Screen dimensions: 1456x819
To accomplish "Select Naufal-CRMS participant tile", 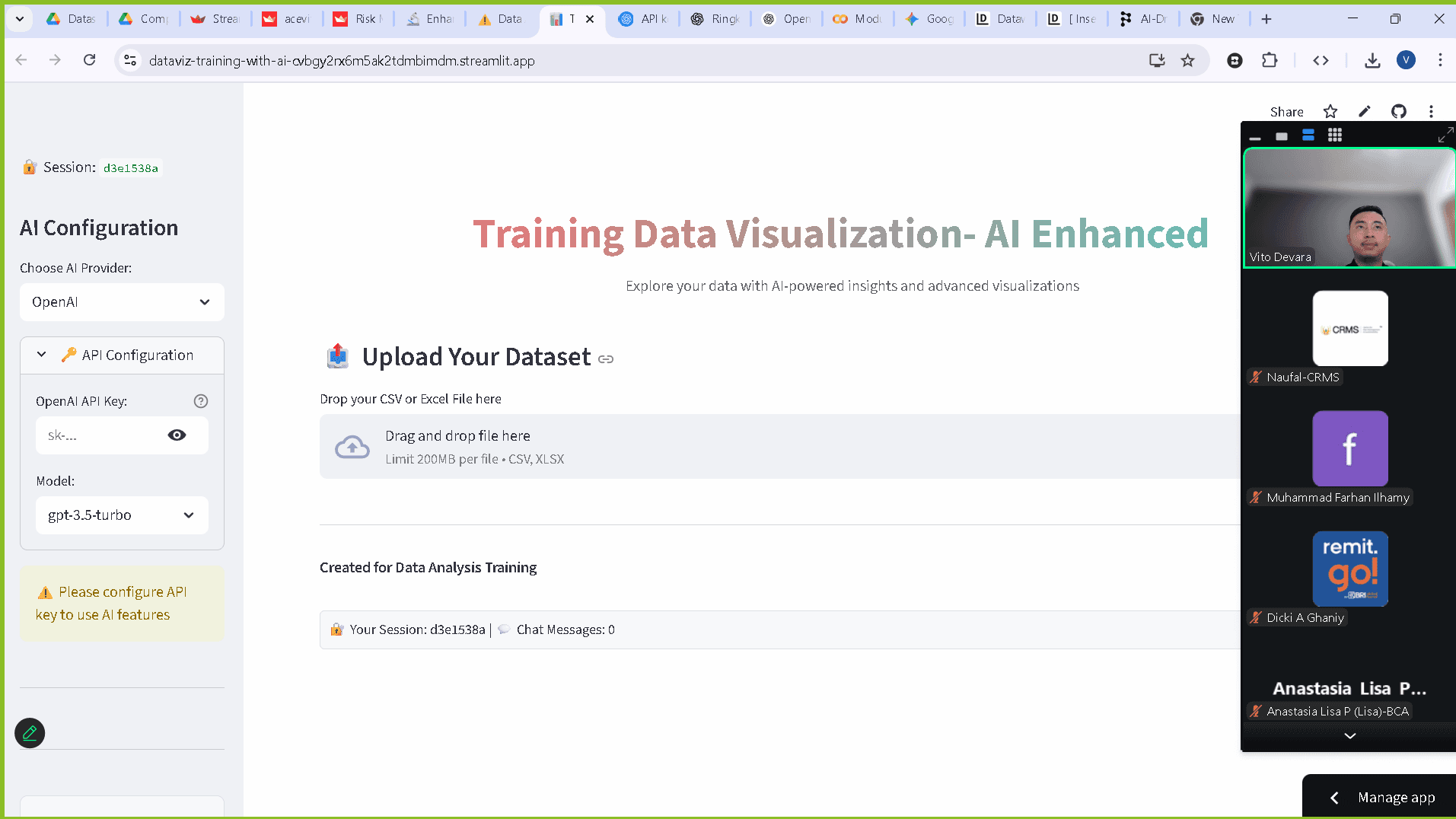I will 1349,328.
